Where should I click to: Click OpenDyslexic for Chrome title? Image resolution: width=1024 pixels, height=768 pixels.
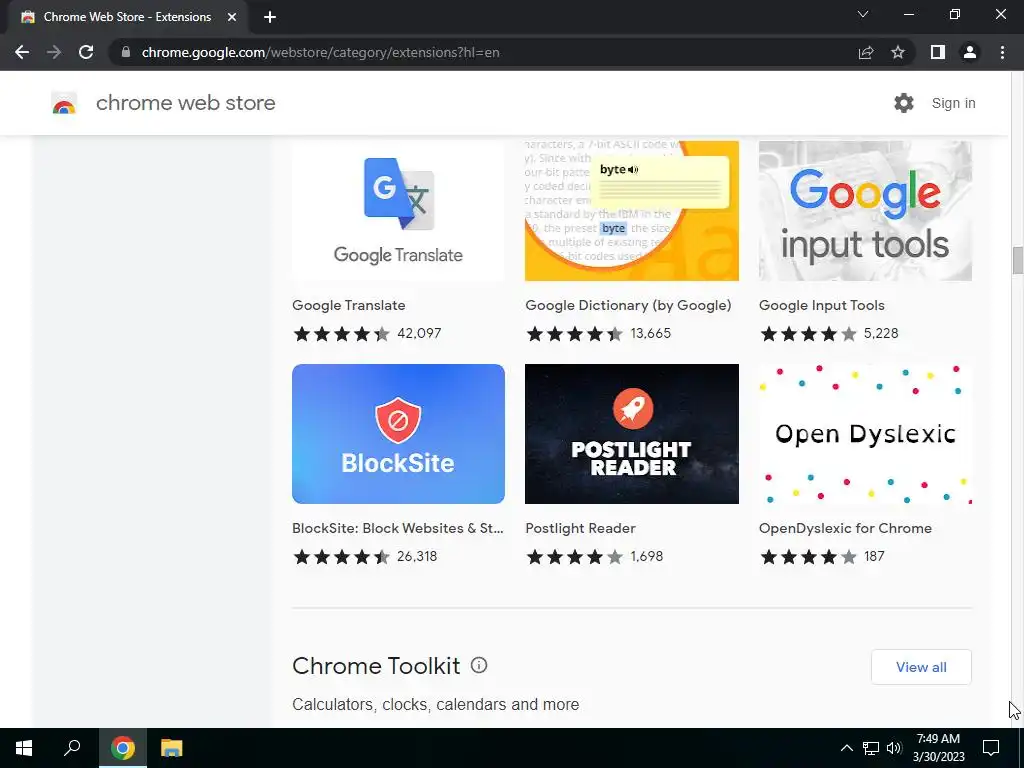click(x=845, y=528)
